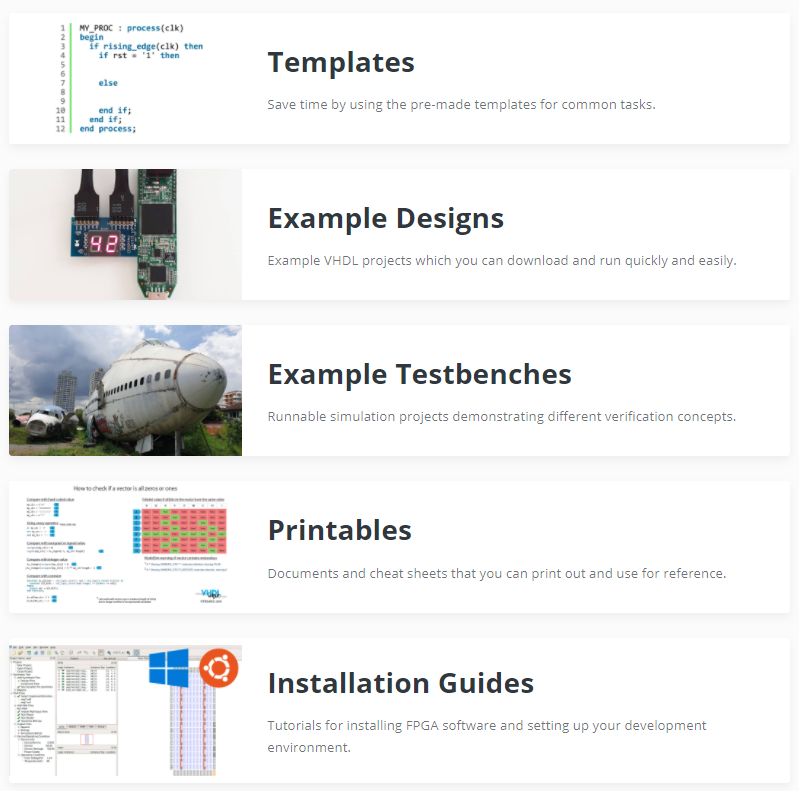Viewport: 799px width, 791px height.
Task: Select Templates description about pre-made templates
Action: pos(462,104)
